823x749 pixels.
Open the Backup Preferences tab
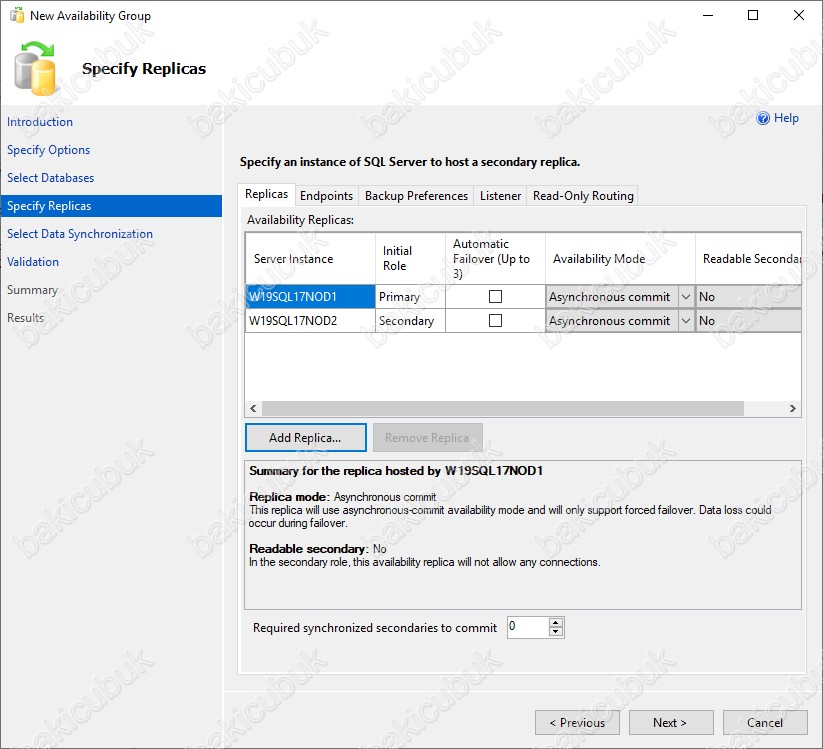(x=416, y=196)
